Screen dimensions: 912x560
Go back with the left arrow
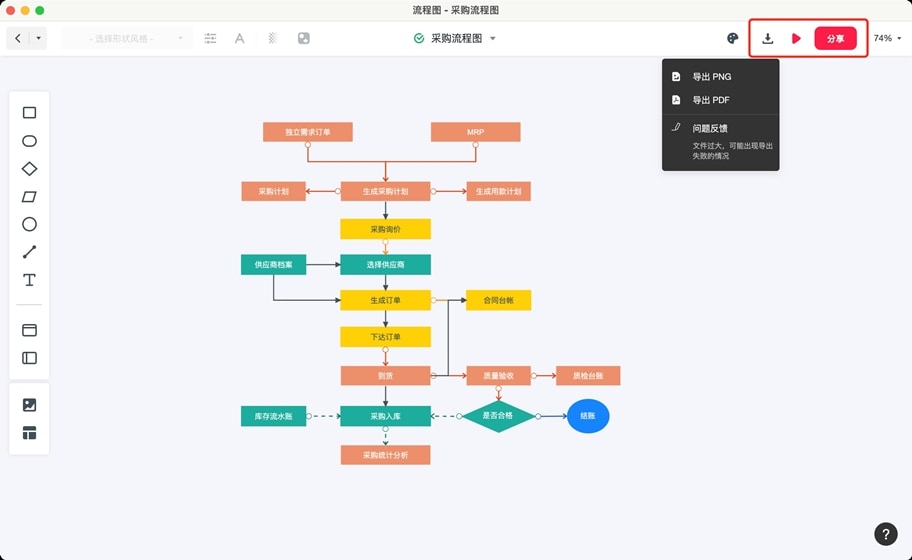tap(17, 38)
